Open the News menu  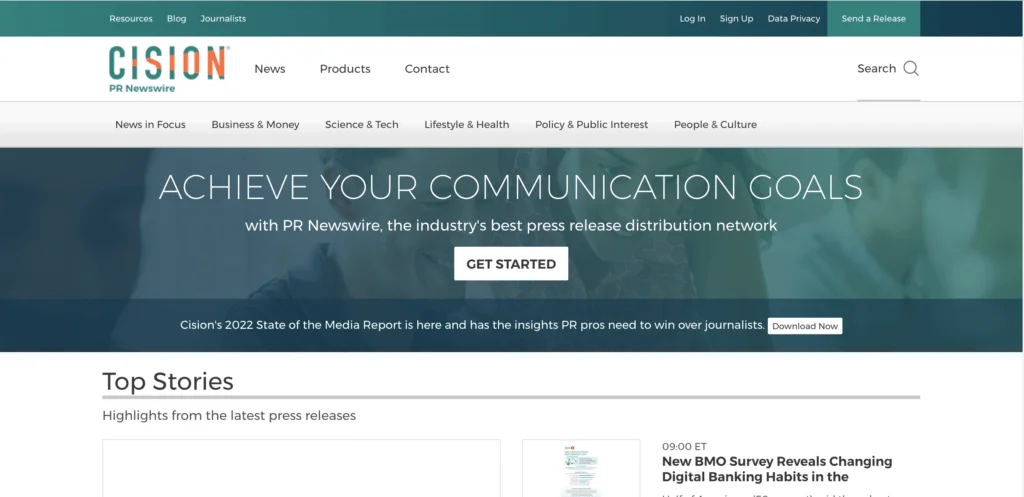270,69
